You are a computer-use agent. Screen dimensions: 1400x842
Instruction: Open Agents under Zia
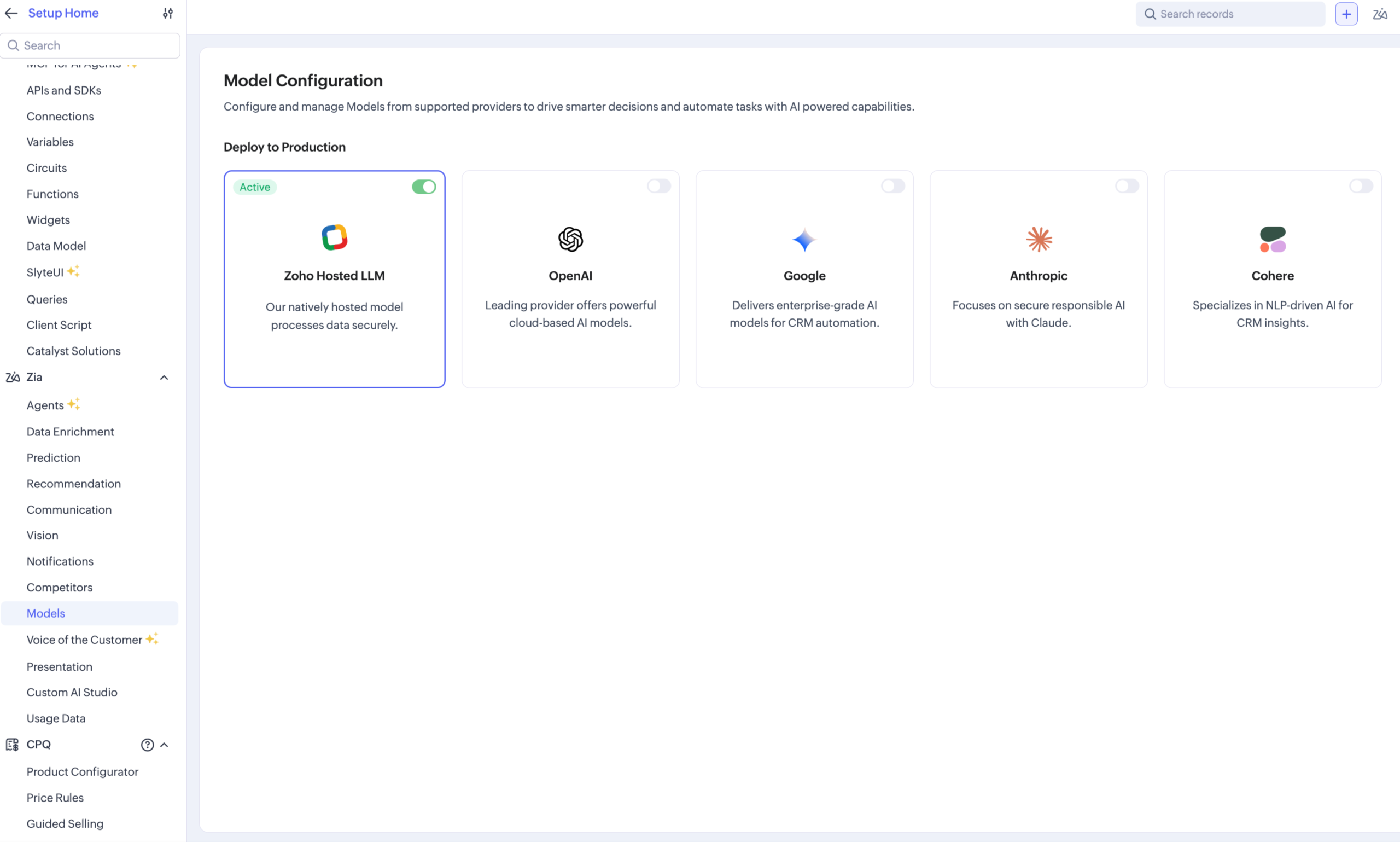(45, 405)
